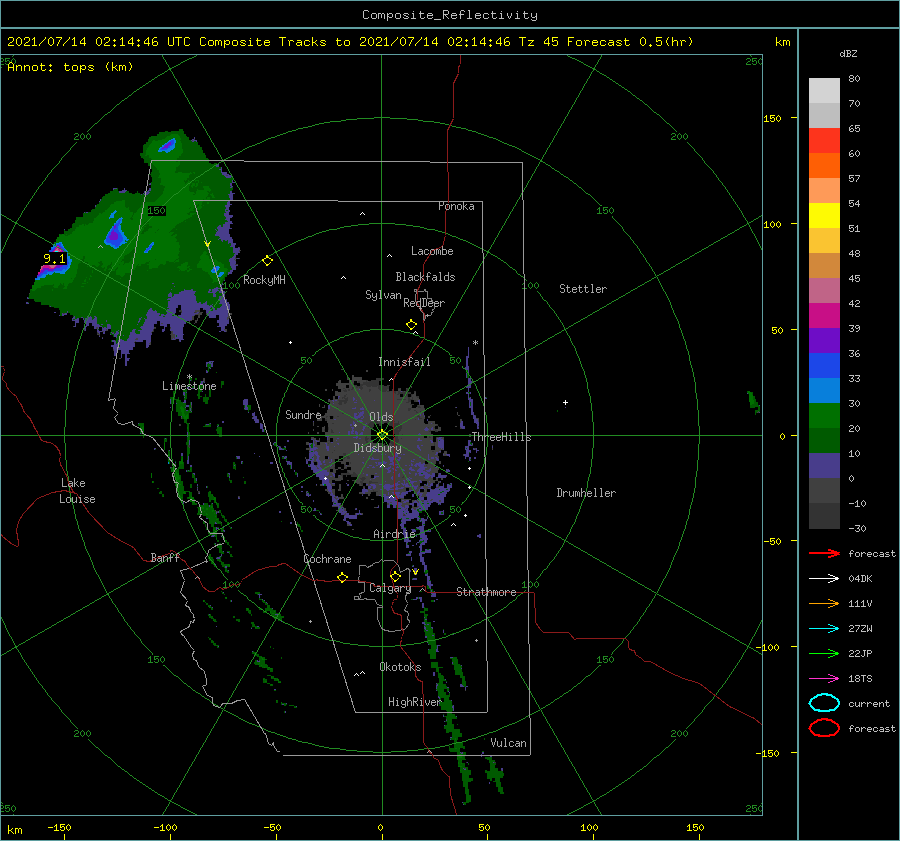The image size is (900, 841).
Task: Click the dBZ legend heading
Action: [848, 53]
